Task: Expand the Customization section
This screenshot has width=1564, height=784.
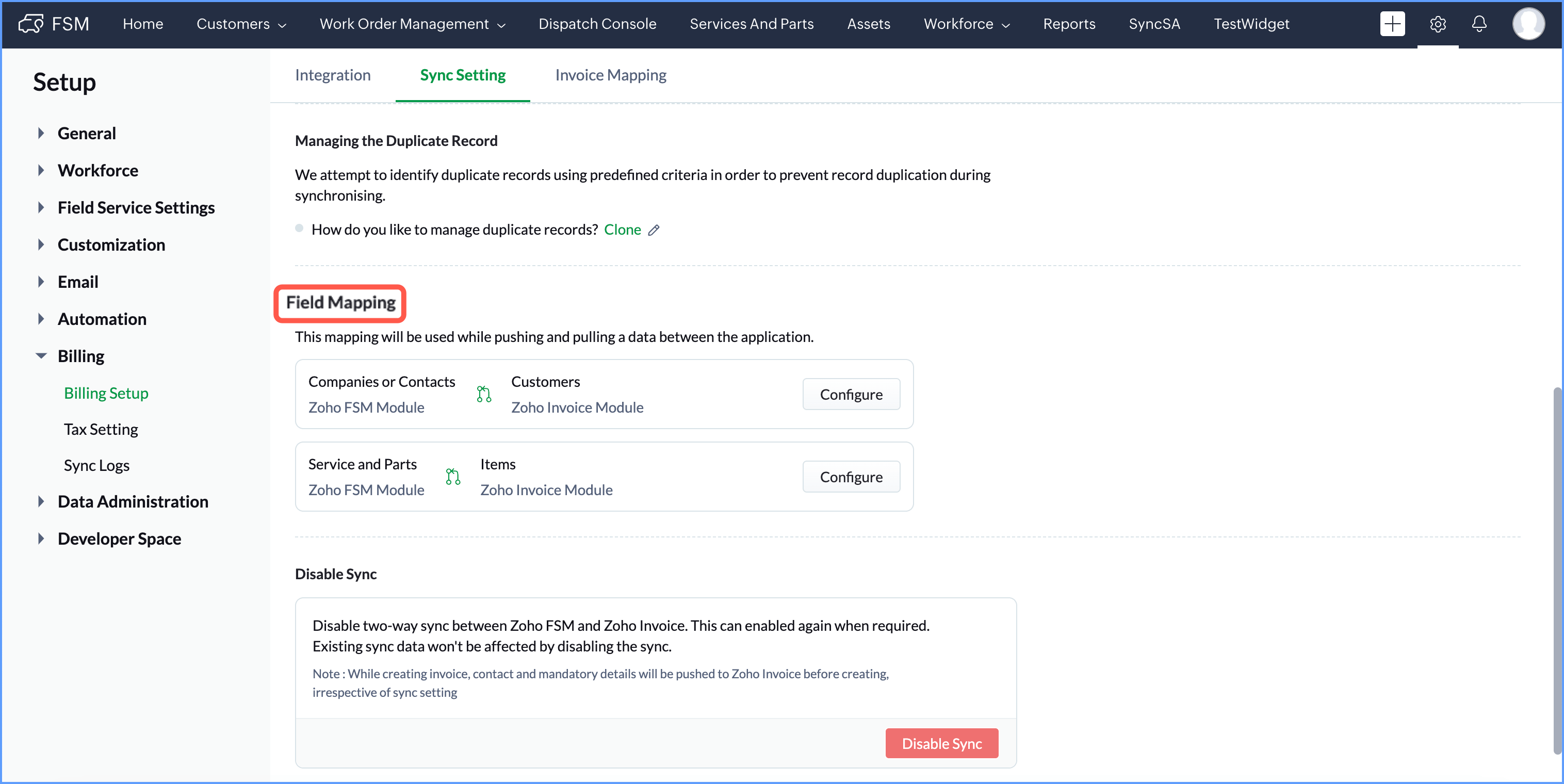Action: (x=41, y=244)
